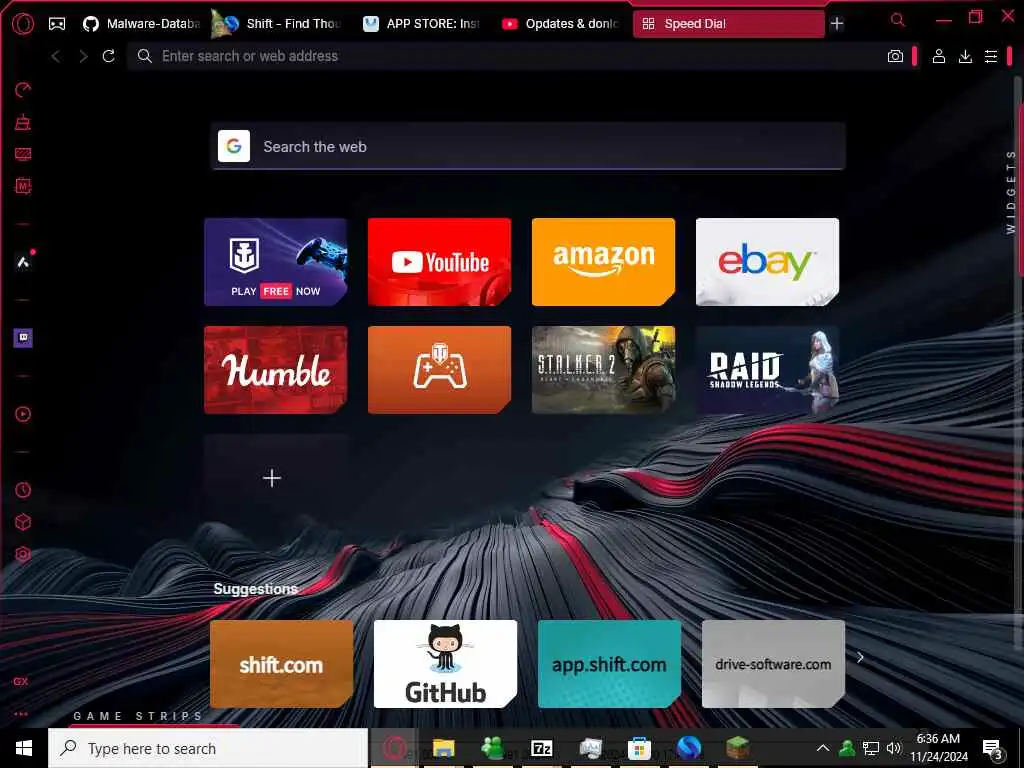Open Microsoft Store from taskbar

[x=639, y=748]
